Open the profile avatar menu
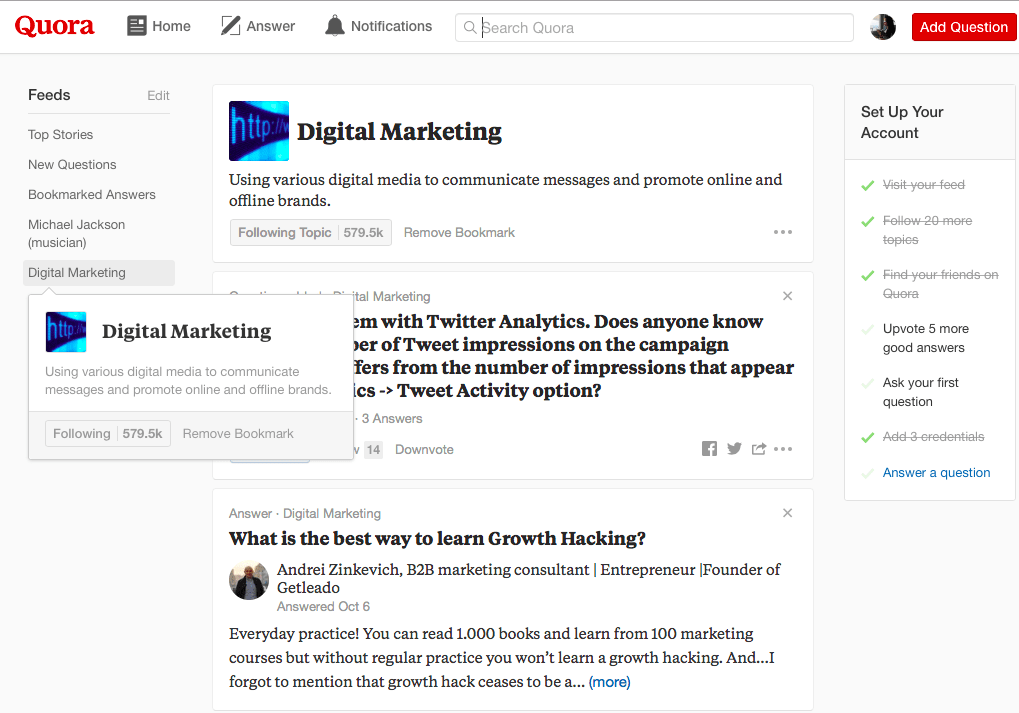The height and width of the screenshot is (713, 1019). point(883,27)
